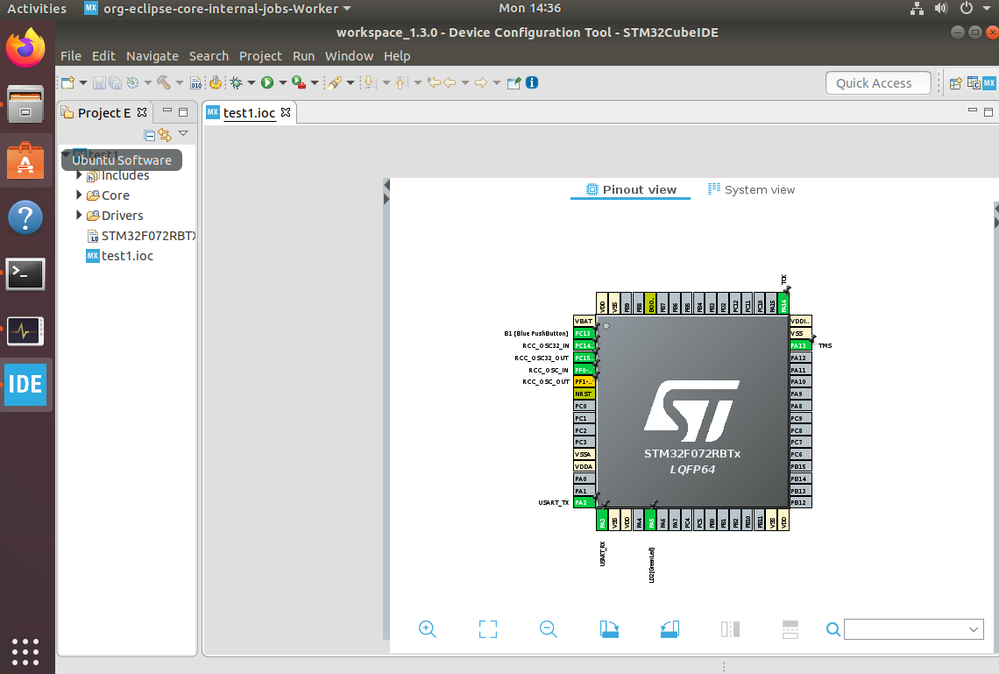Open the Help menu

tap(397, 56)
